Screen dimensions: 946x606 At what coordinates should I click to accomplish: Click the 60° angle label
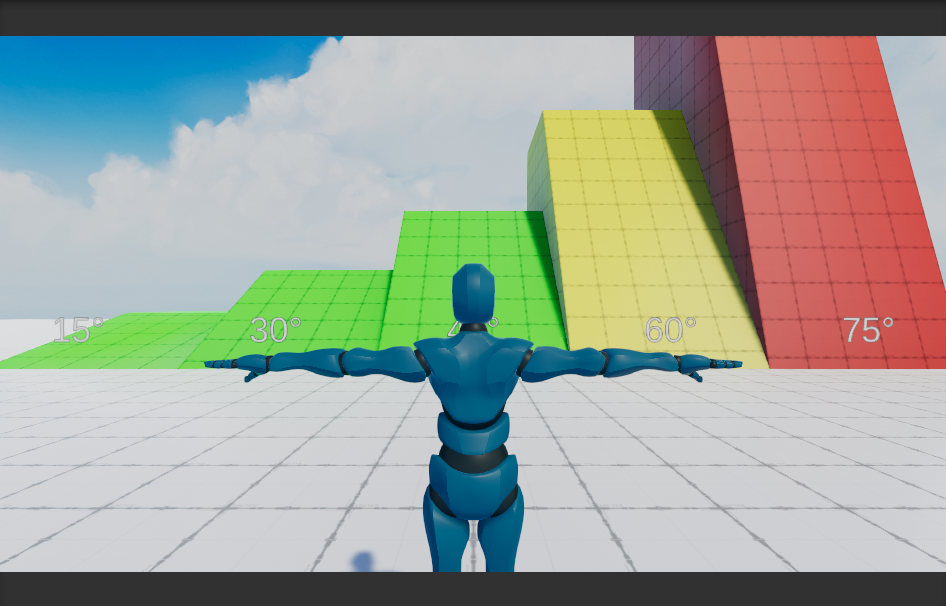pyautogui.click(x=670, y=327)
